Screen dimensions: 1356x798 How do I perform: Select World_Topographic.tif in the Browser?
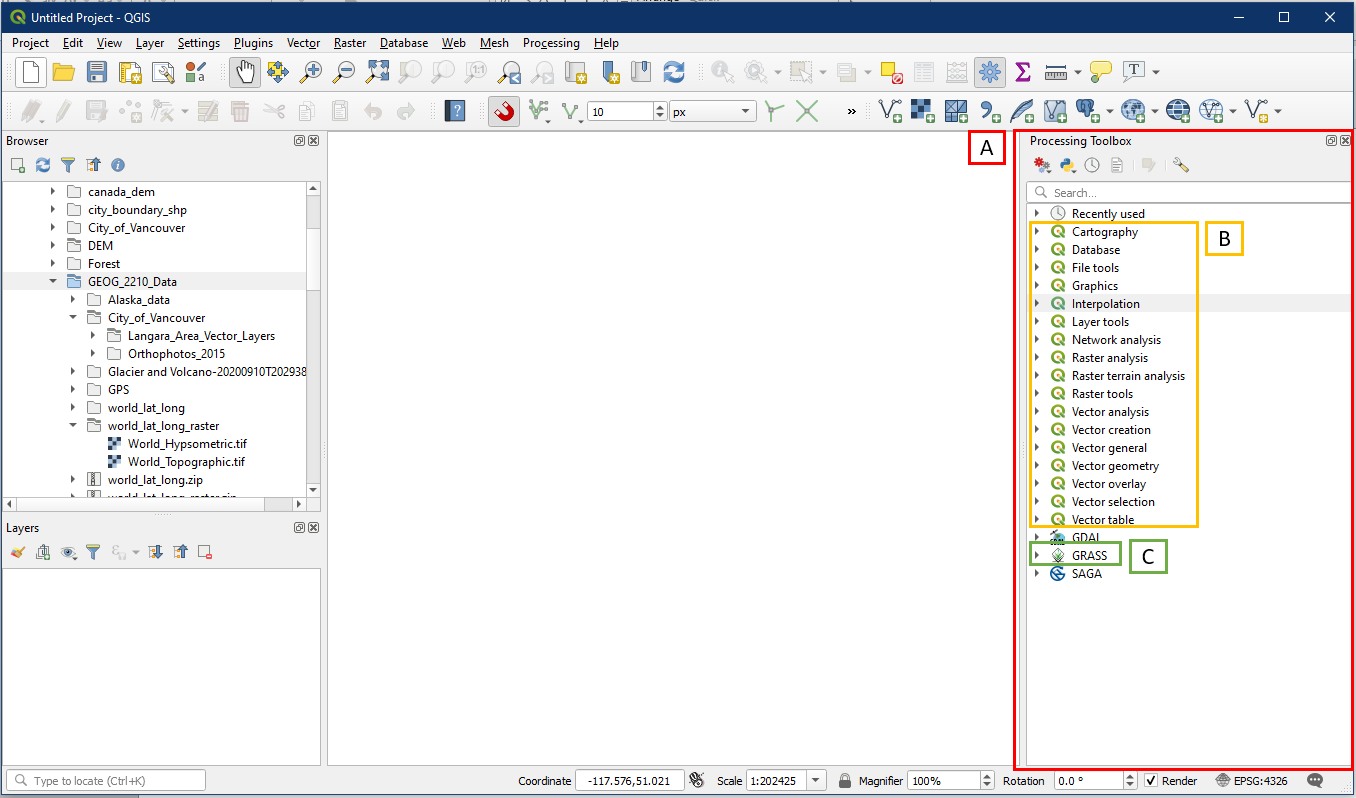pos(186,462)
